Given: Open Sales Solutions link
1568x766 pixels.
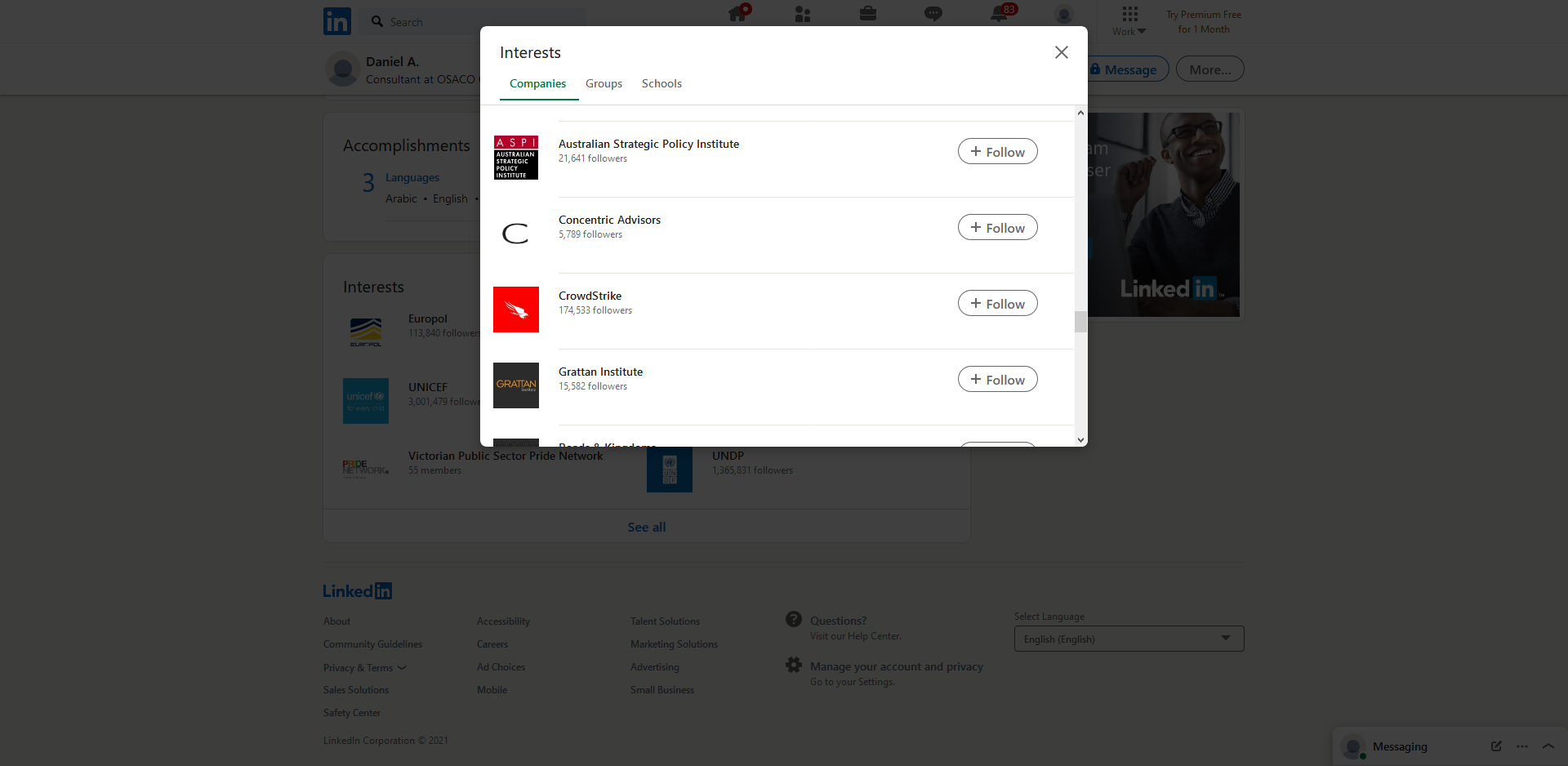Looking at the screenshot, I should click(x=356, y=690).
